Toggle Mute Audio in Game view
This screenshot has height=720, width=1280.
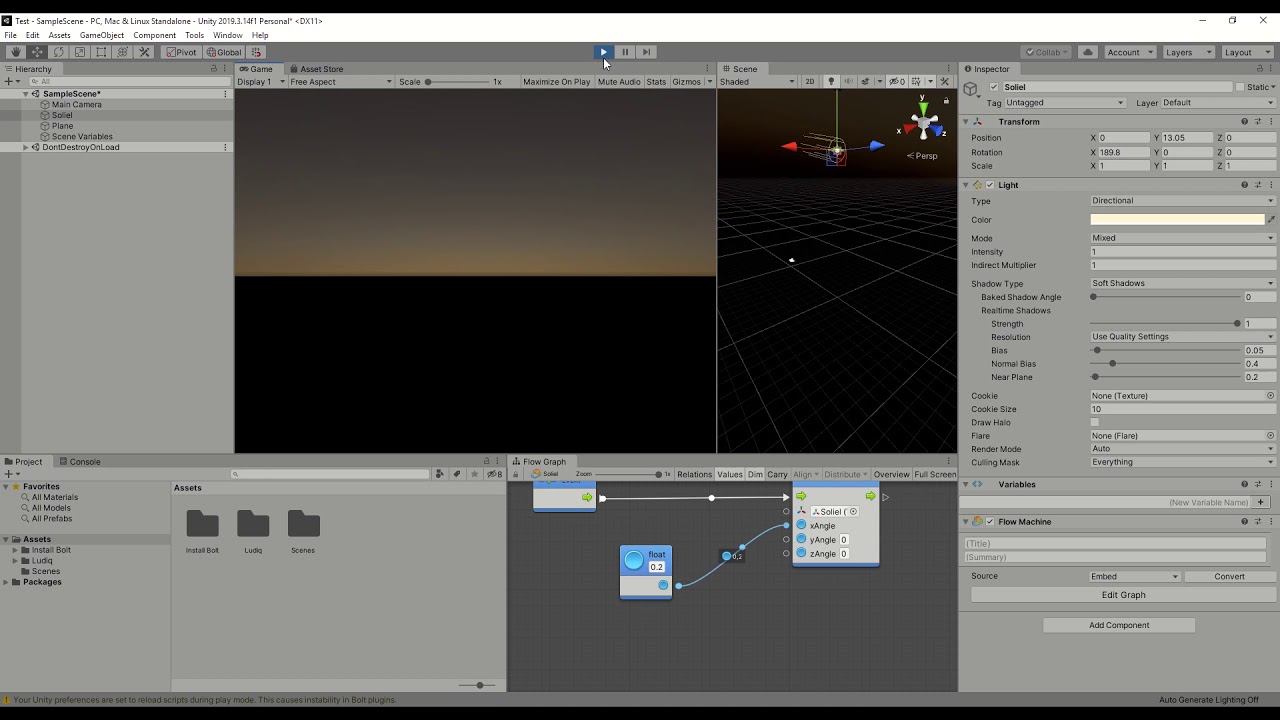(619, 82)
